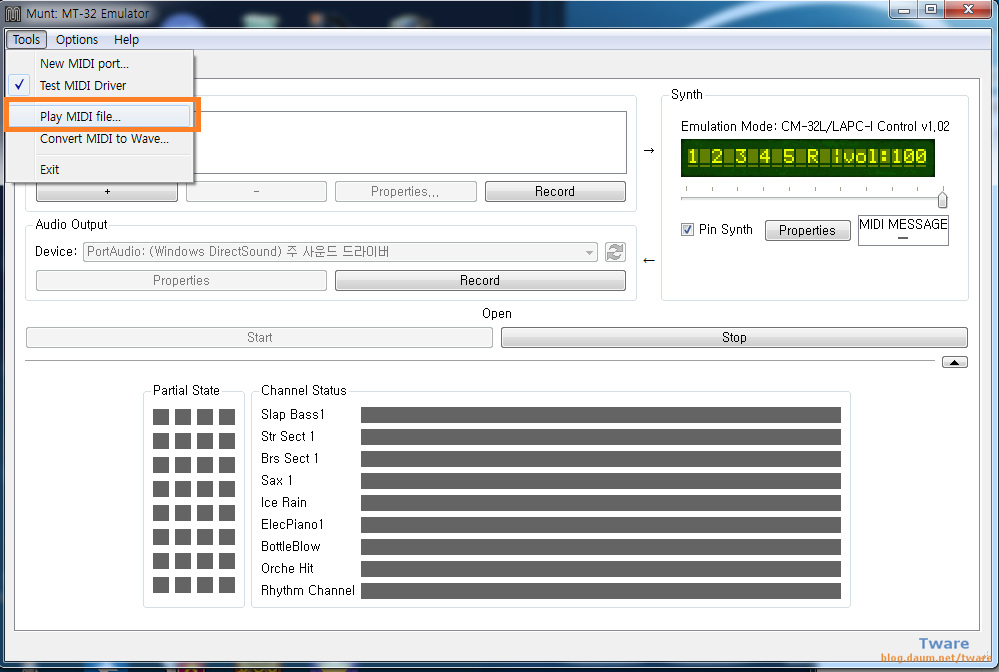The image size is (999, 672).
Task: Click the plus button to add MIDI session
Action: tap(107, 191)
